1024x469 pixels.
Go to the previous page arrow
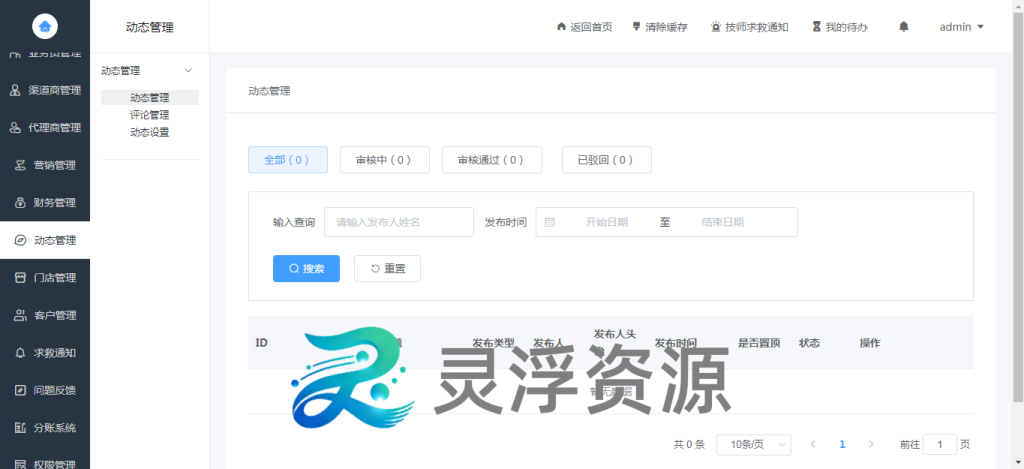tap(813, 444)
